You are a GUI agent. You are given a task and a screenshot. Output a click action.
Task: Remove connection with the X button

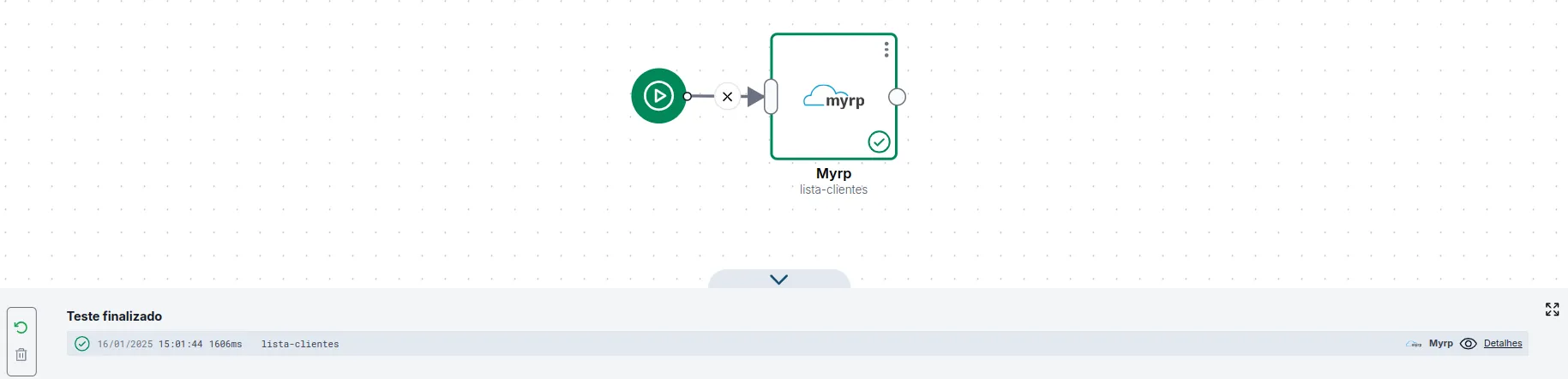click(x=727, y=97)
